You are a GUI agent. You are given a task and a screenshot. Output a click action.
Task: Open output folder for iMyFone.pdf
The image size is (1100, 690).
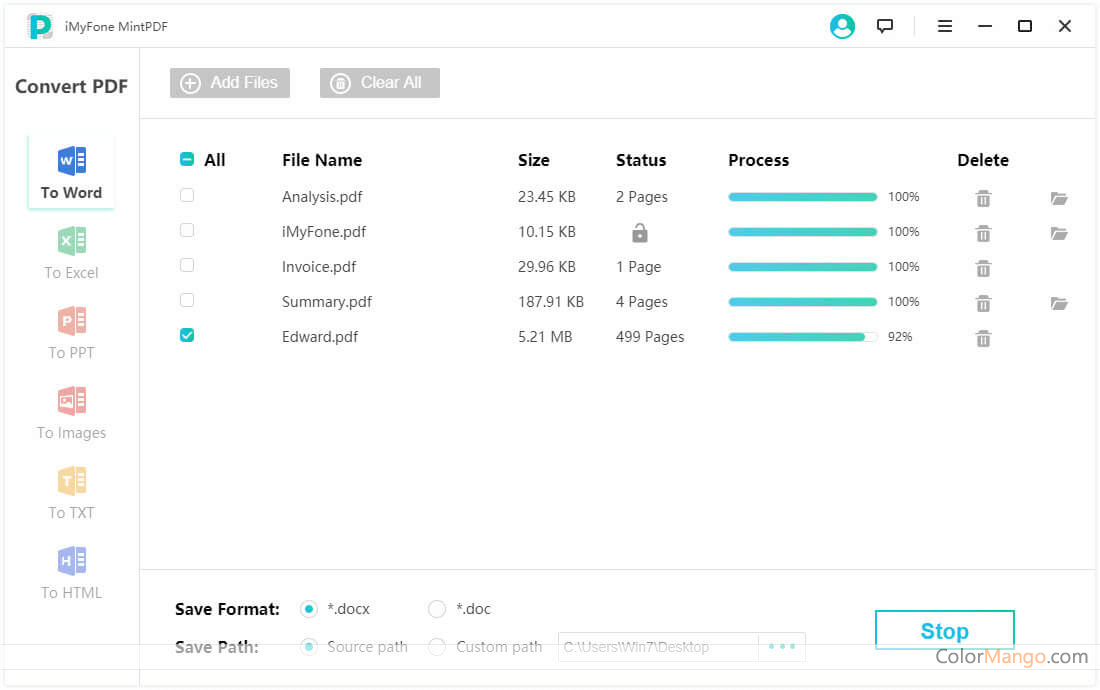click(1059, 233)
